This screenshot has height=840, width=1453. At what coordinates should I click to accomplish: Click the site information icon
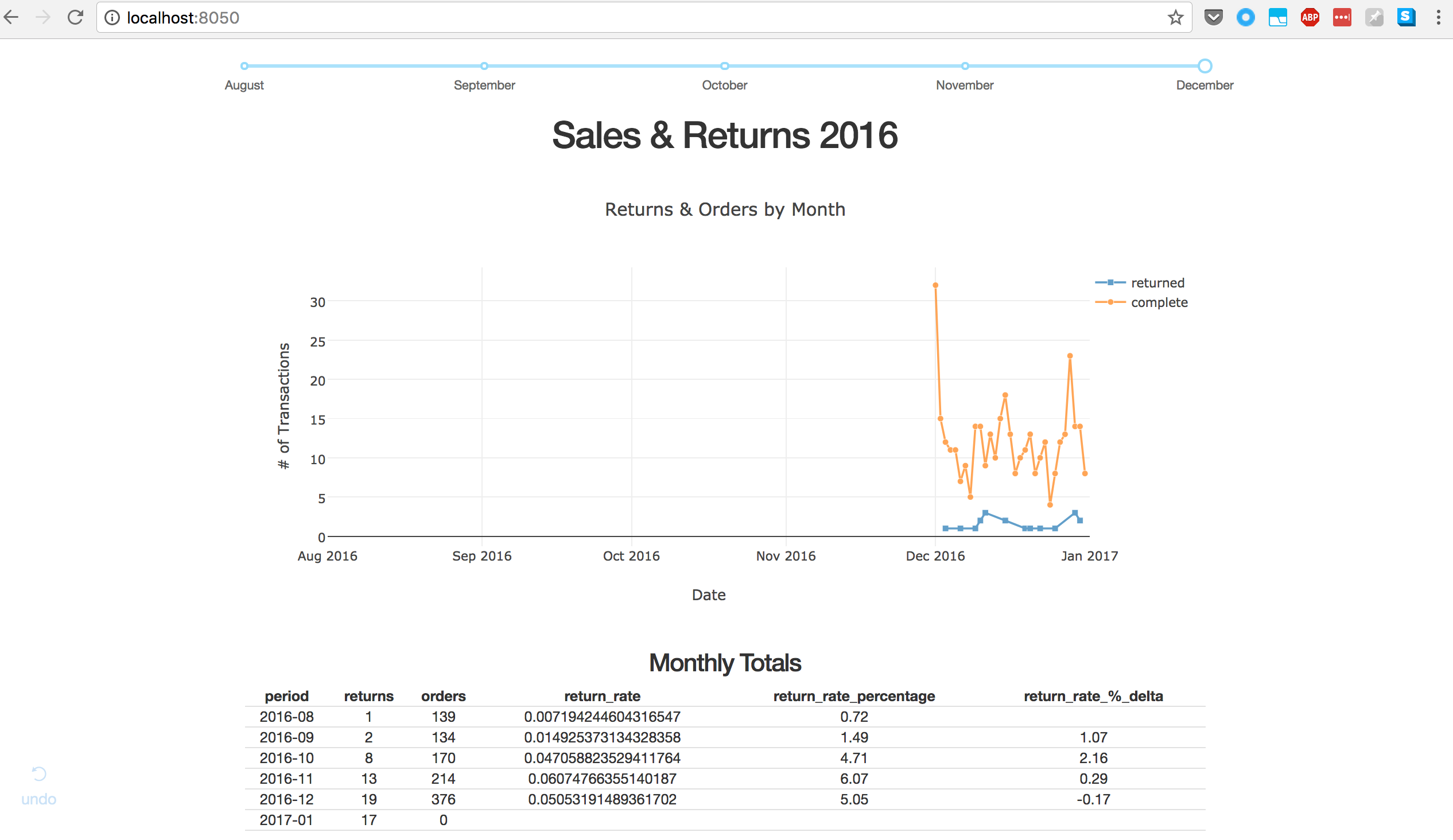click(112, 18)
